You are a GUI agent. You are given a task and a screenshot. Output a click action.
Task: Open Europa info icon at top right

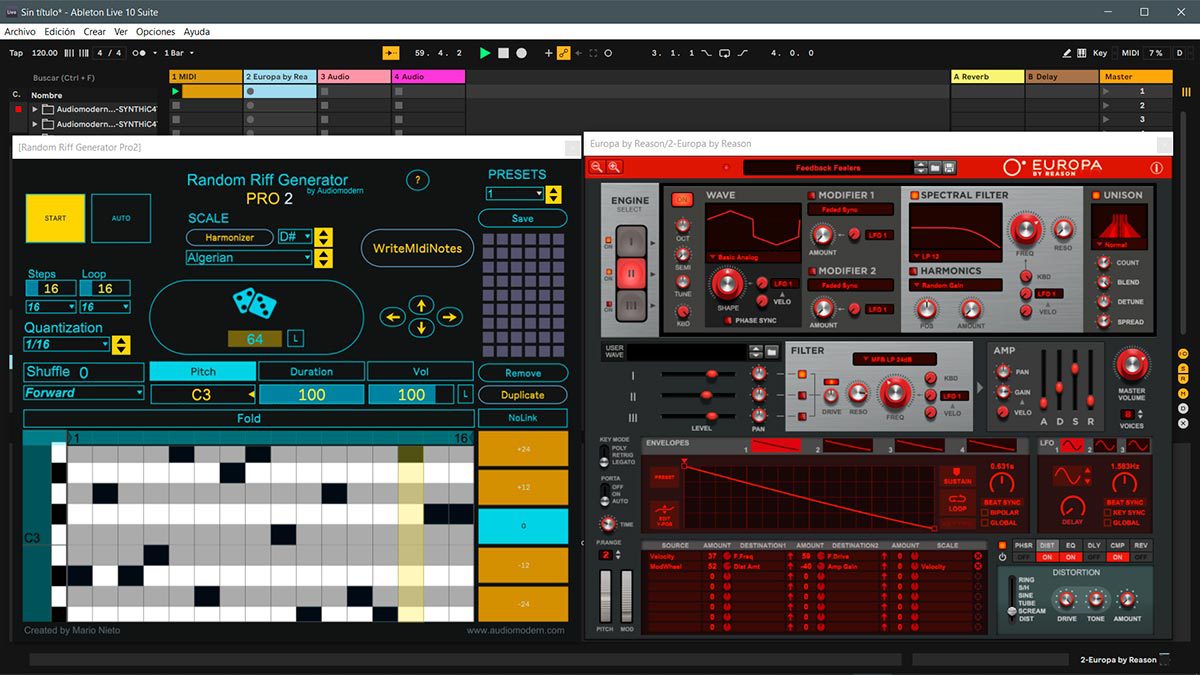[1157, 168]
